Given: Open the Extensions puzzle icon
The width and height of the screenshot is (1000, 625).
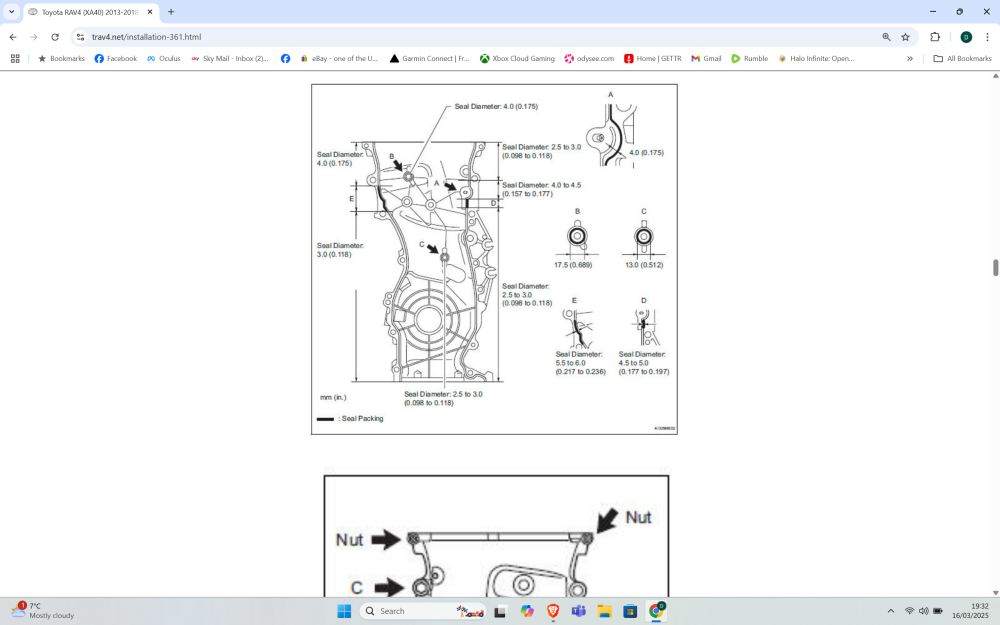Looking at the screenshot, I should [935, 37].
